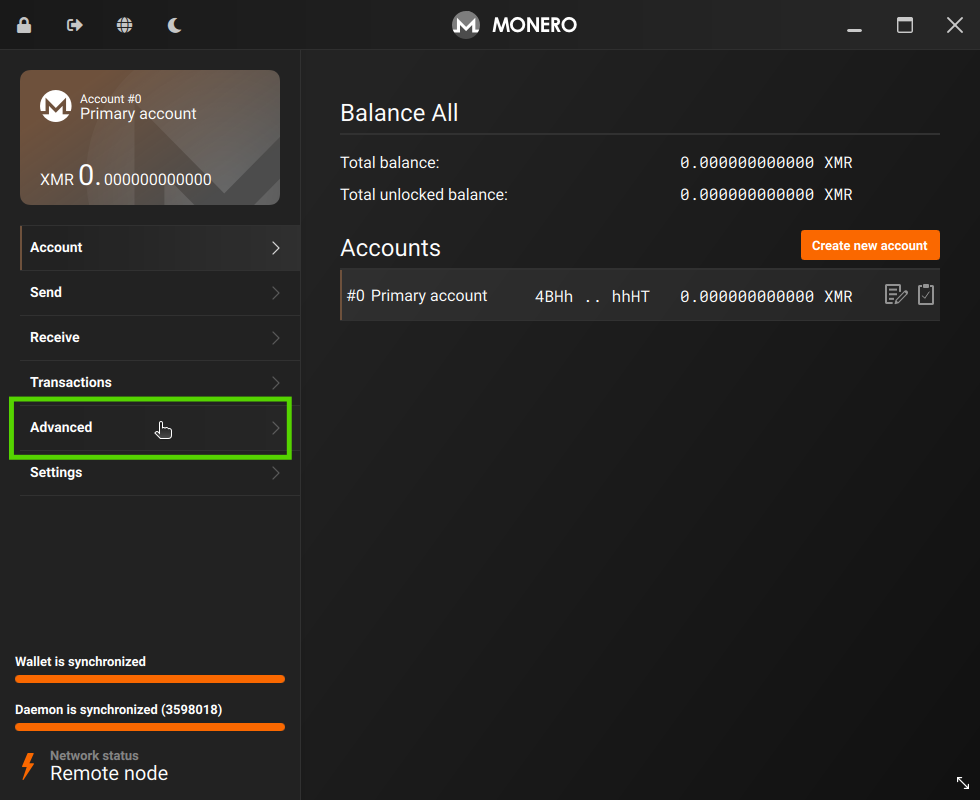Screen dimensions: 980x800
Task: Click the Daemon synchronized progress bar
Action: 149,727
